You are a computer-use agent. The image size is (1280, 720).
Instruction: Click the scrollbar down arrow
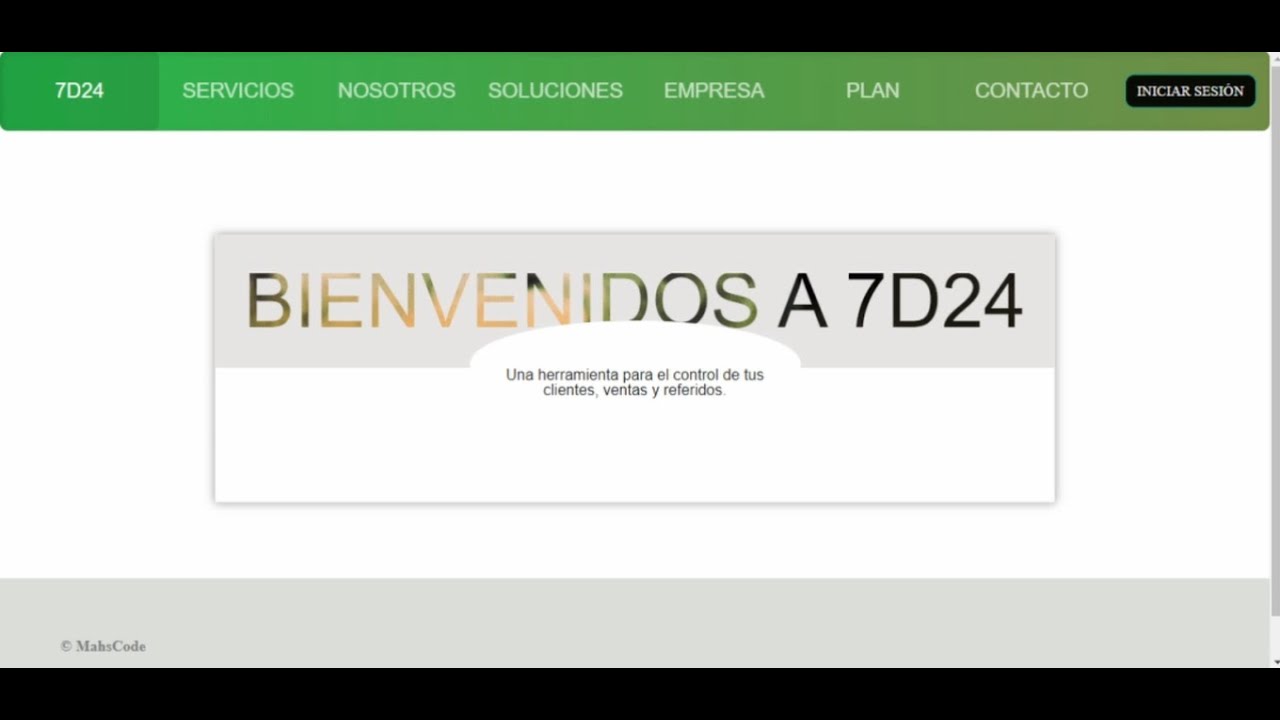coord(1275,662)
